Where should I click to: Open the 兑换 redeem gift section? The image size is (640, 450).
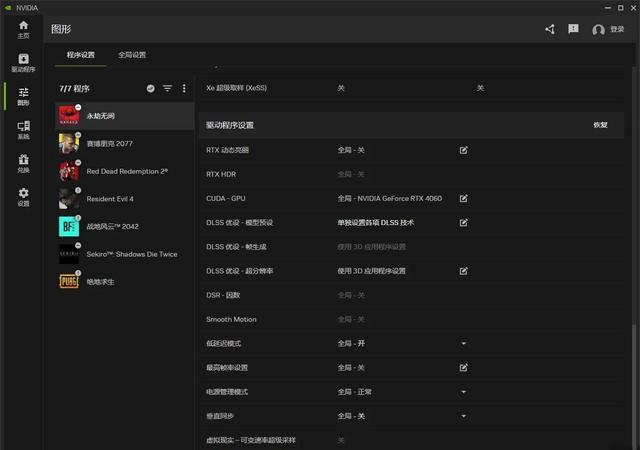(x=23, y=163)
